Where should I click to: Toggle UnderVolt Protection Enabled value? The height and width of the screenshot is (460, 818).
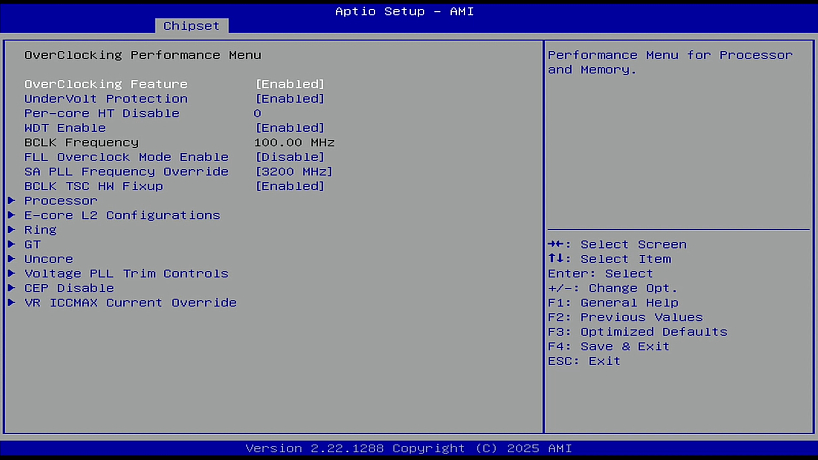290,99
